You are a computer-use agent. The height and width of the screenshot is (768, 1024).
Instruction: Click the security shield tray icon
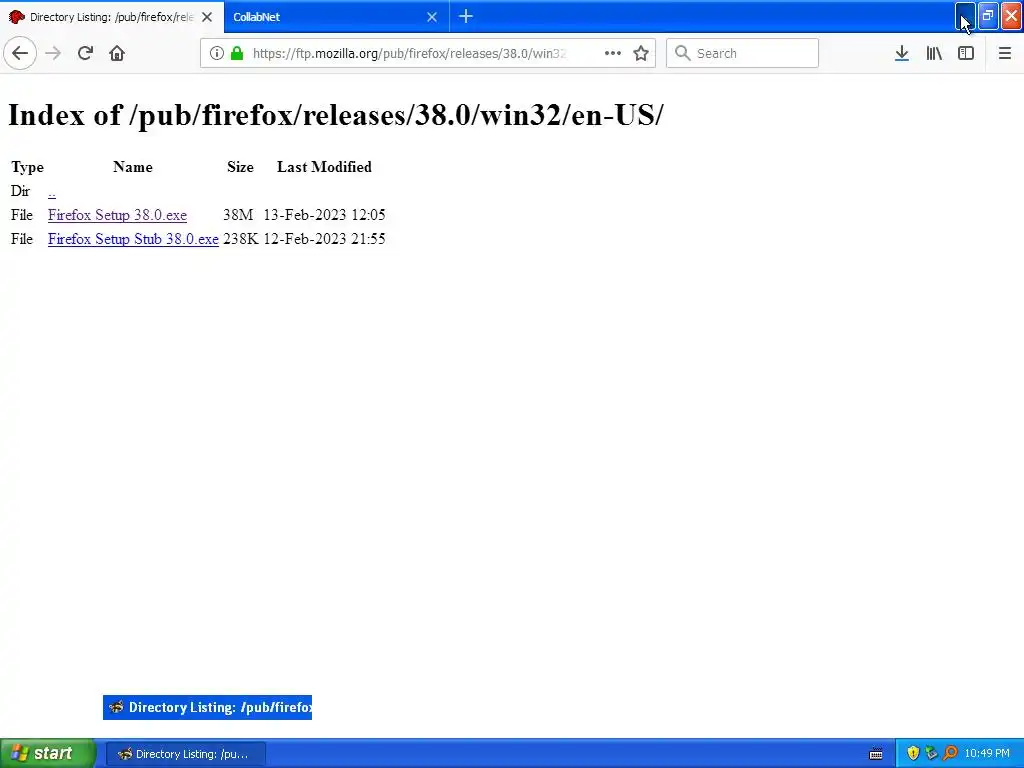coord(913,754)
